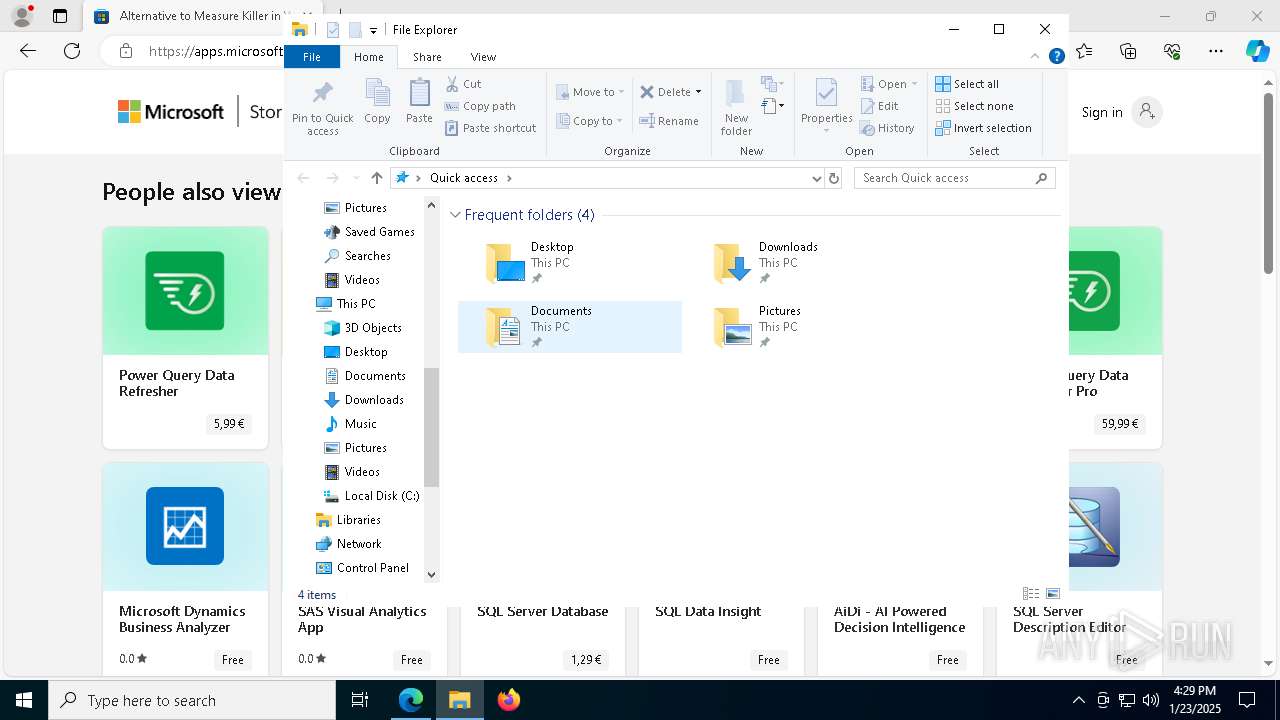Screen dimensions: 1280x720
Task: Open Edge from the taskbar
Action: 411,700
